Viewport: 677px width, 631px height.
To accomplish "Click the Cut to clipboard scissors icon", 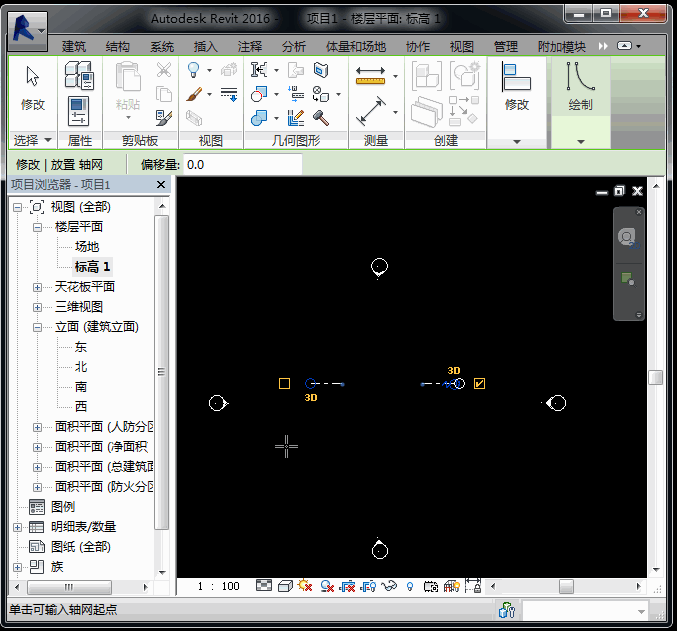I will pos(164,70).
